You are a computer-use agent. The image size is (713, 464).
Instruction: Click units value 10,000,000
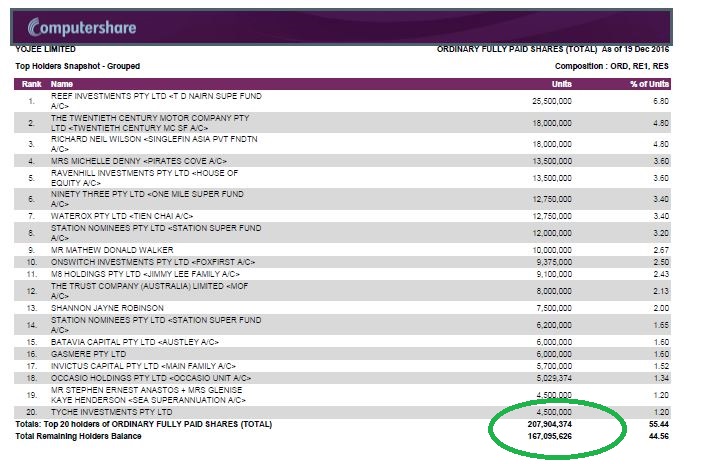(x=552, y=250)
